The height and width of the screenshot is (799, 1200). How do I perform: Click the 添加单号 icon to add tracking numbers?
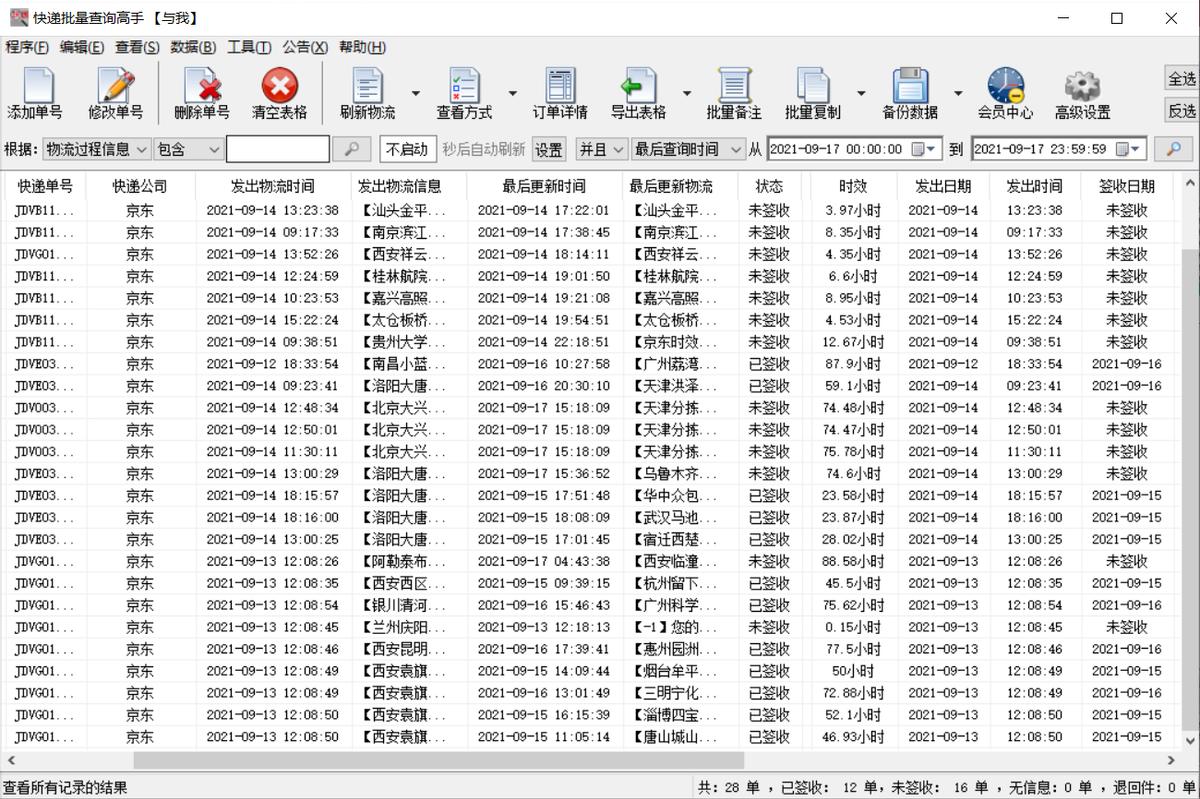37,92
